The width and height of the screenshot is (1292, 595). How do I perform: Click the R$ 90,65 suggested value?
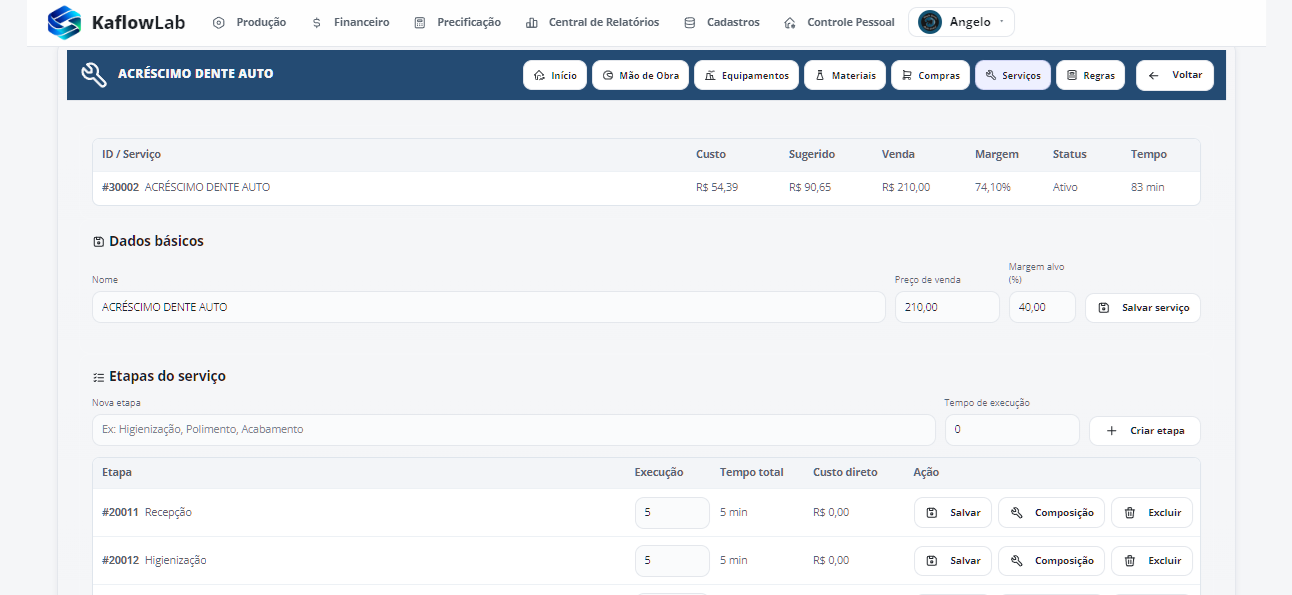point(810,187)
